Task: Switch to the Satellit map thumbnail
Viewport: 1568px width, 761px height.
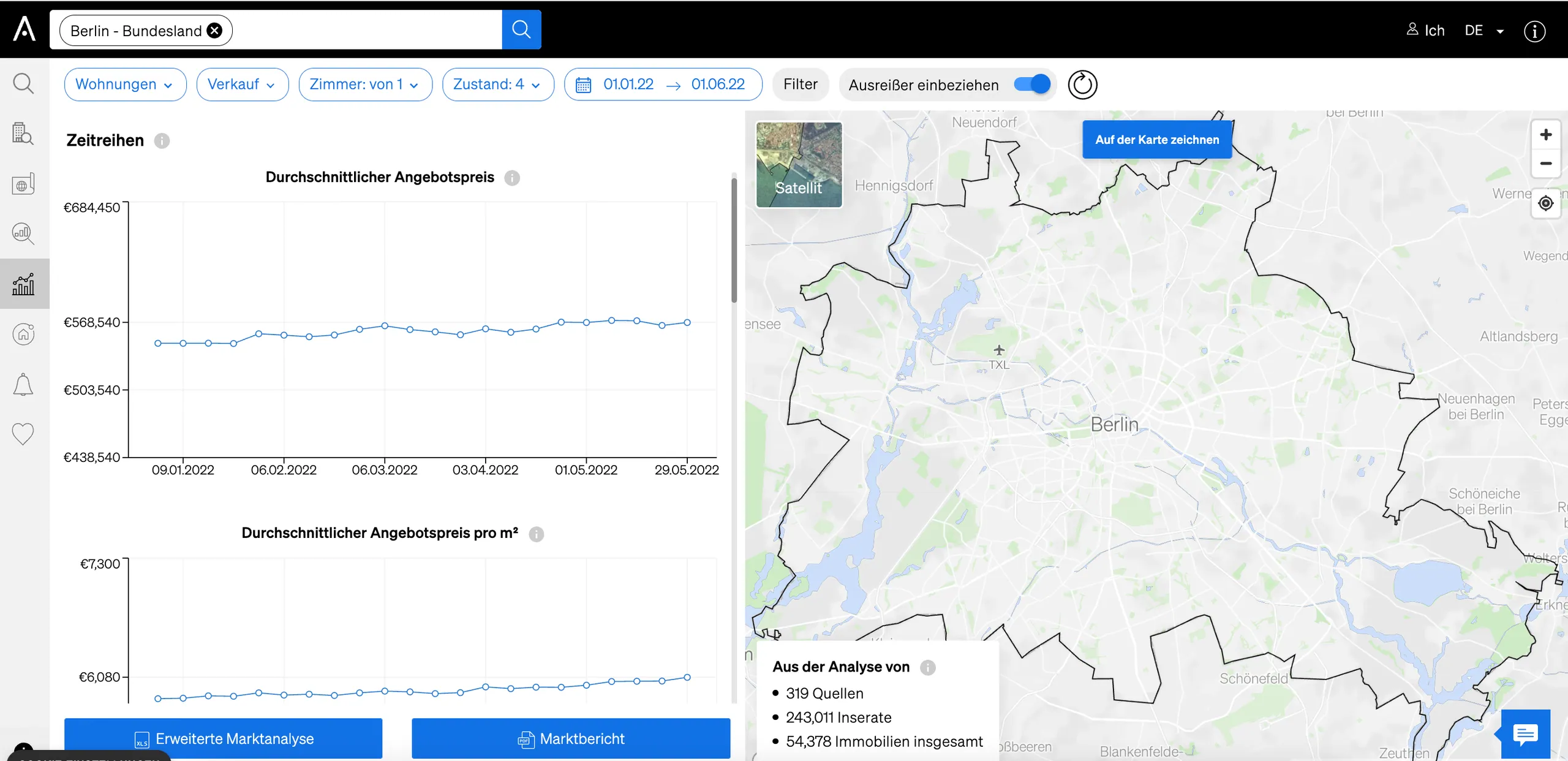Action: tap(799, 165)
